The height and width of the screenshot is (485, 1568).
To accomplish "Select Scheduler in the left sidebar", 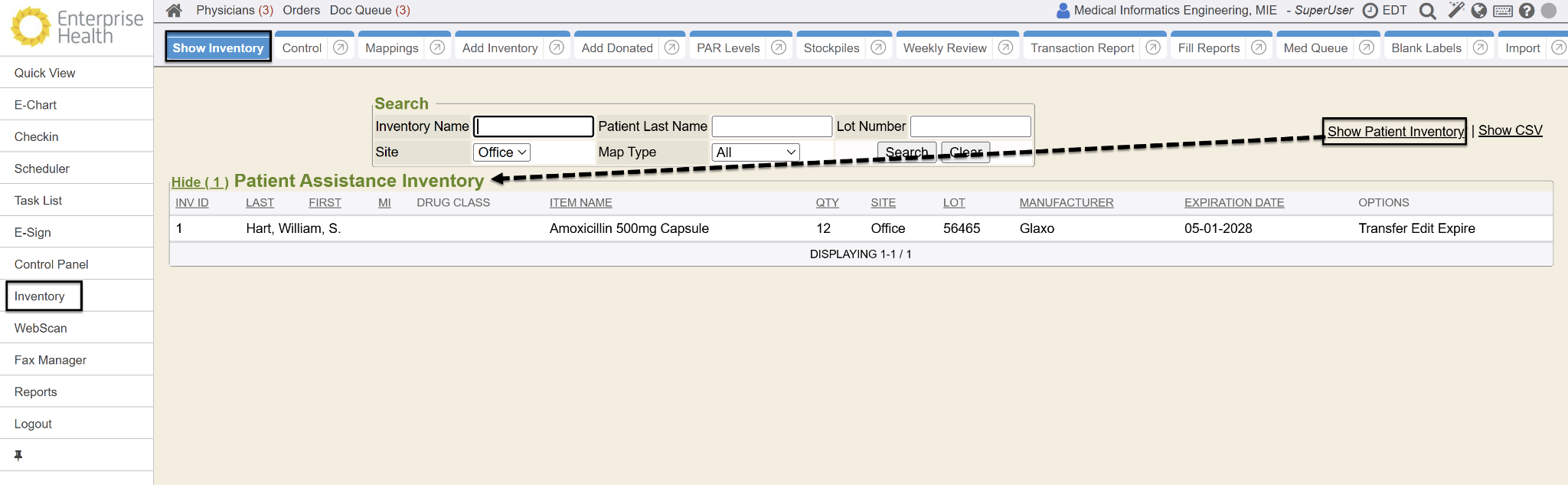I will pos(42,169).
